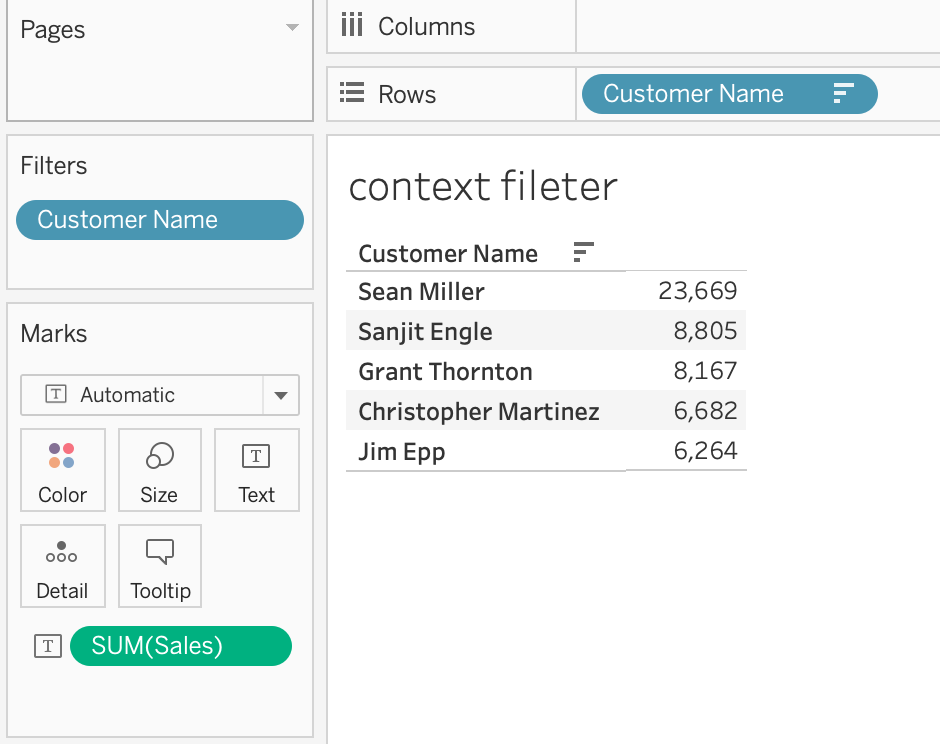The height and width of the screenshot is (744, 940).
Task: Open the Text marks card
Action: pos(257,470)
